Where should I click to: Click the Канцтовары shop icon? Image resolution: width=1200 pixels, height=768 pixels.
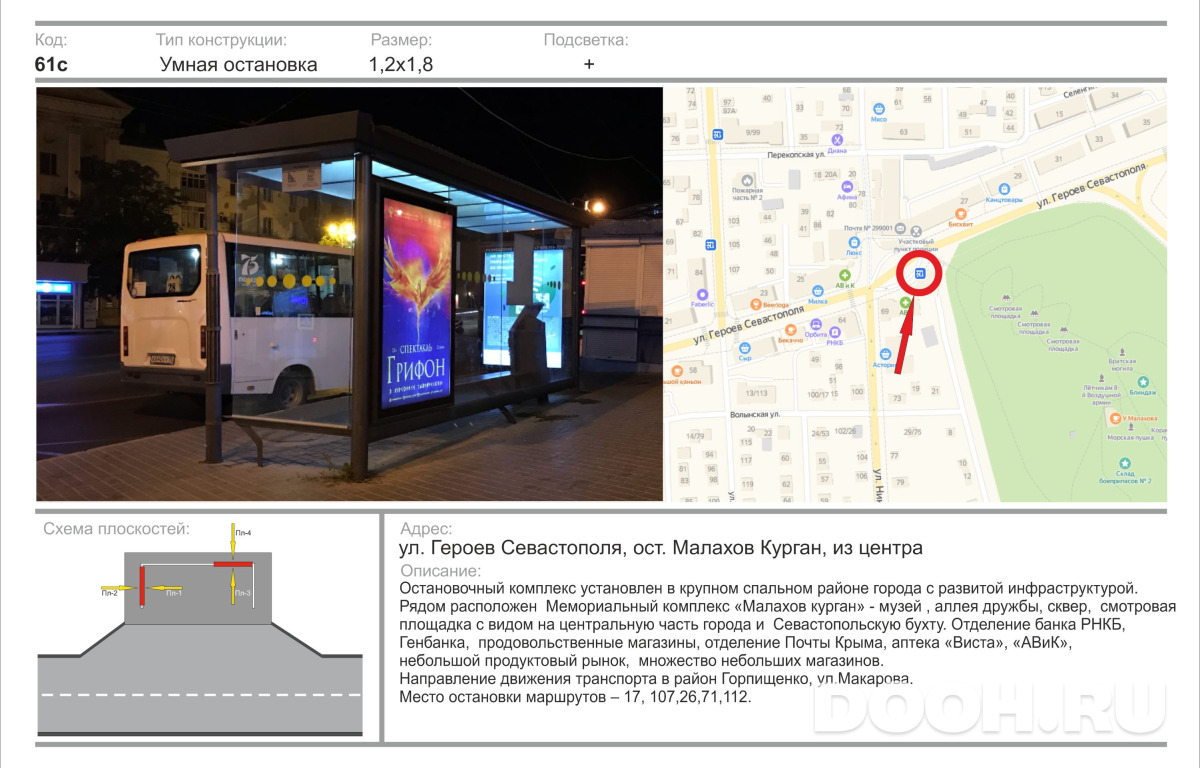click(1003, 188)
